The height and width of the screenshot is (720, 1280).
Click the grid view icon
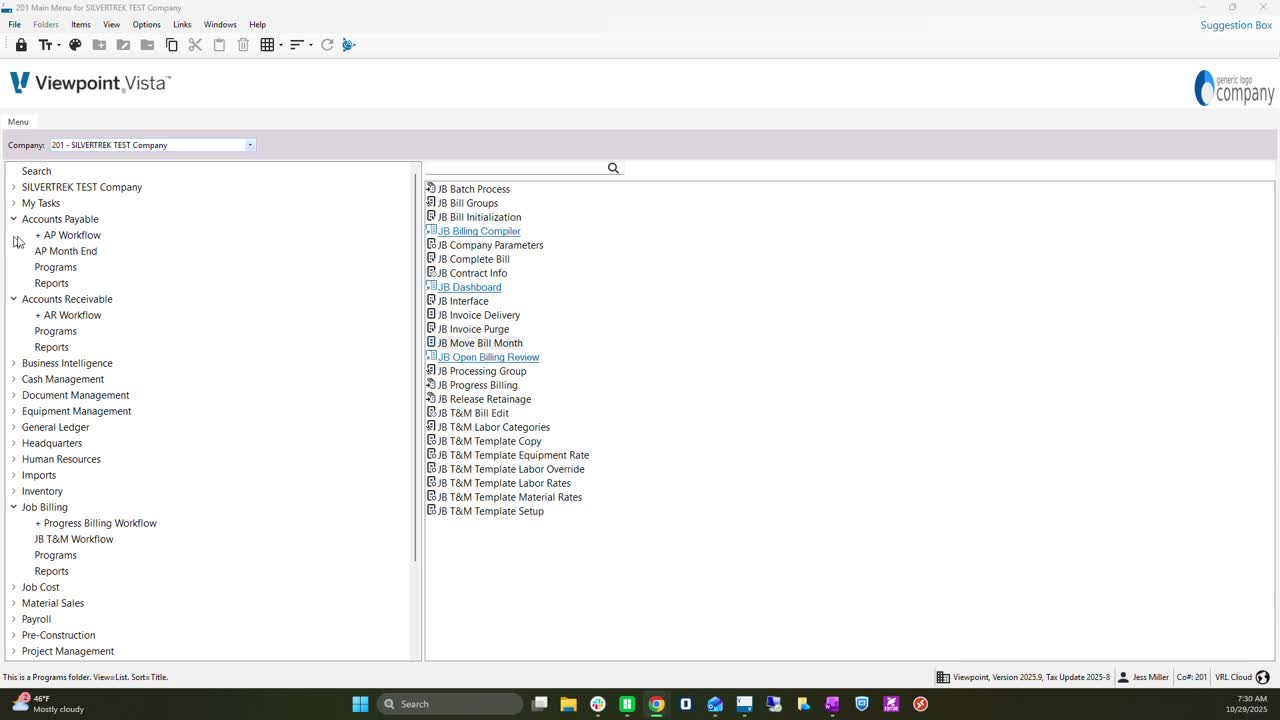tap(267, 45)
